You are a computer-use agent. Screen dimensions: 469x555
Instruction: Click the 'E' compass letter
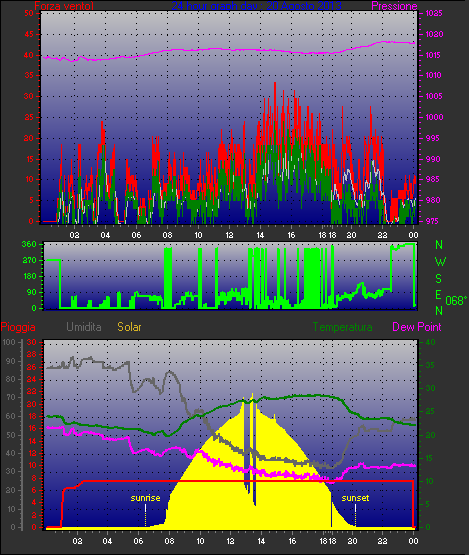pos(438,295)
